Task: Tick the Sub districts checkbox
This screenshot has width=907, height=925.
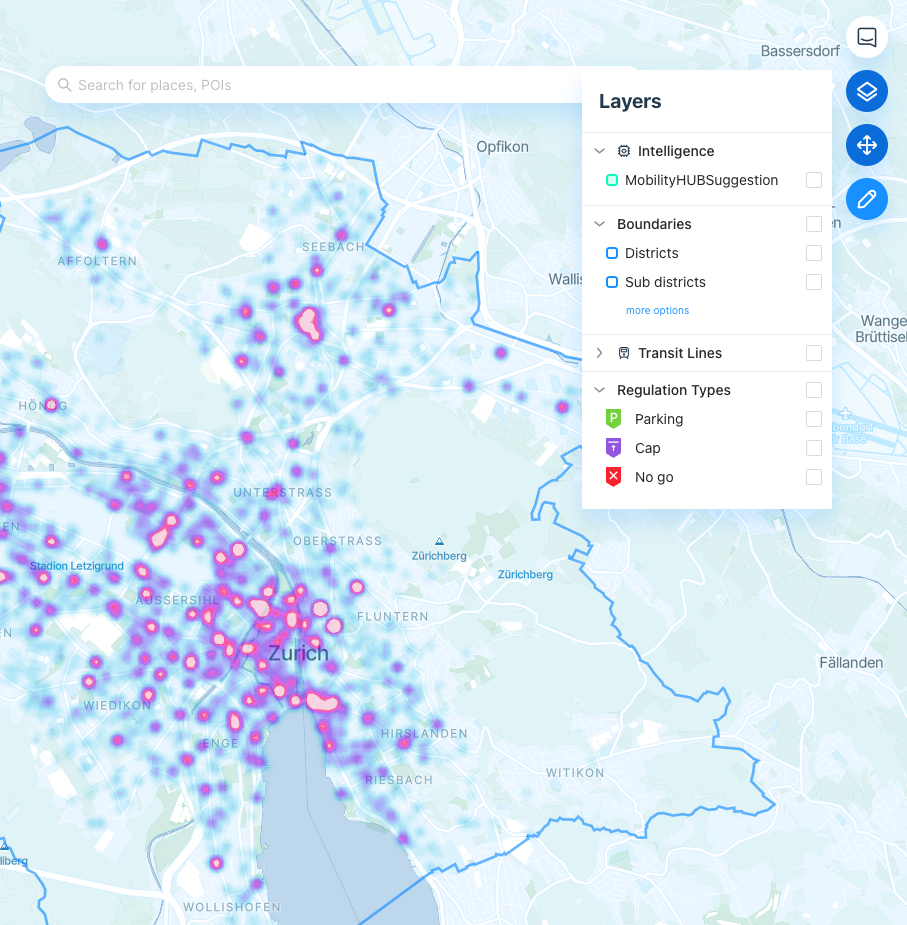Action: 814,282
